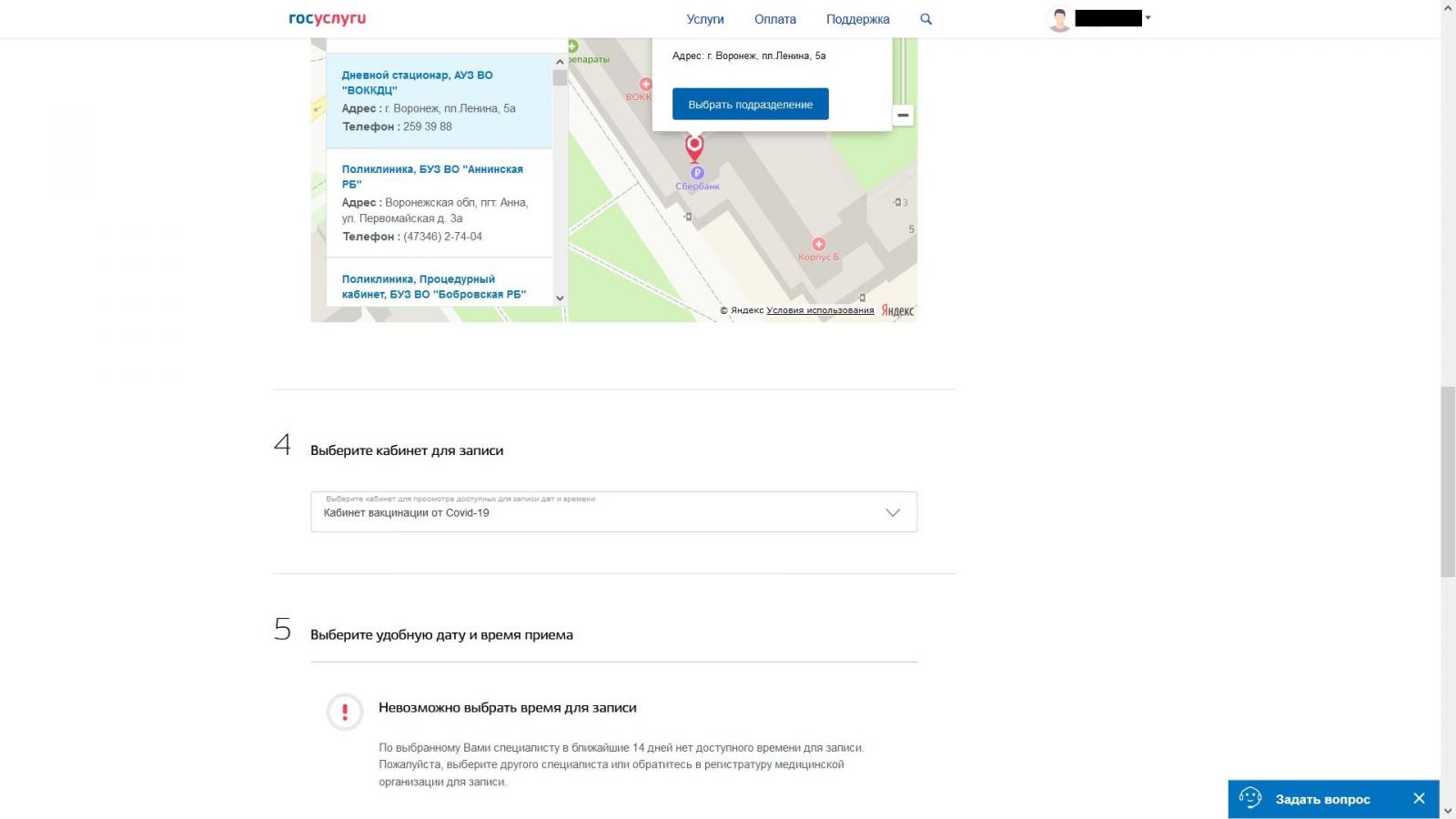1456x819 pixels.
Task: Select Поликлиника БУЗ ВО Аннинская РБ entry
Action: point(432,177)
